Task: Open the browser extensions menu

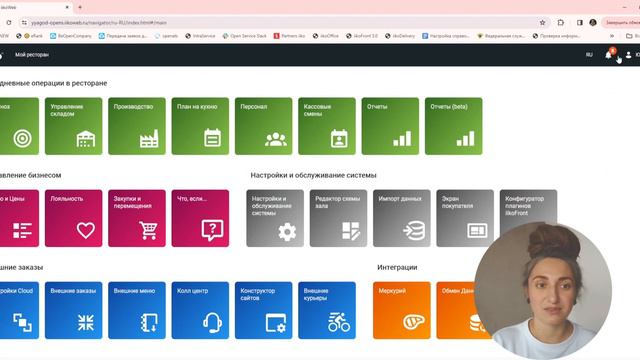Action: click(561, 23)
